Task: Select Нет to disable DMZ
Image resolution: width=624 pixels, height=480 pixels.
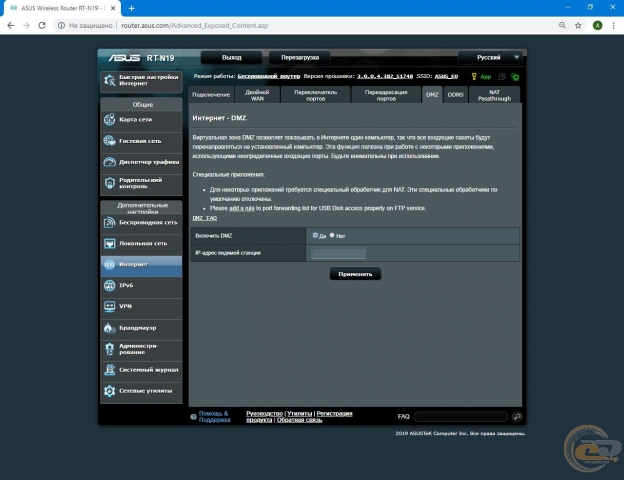Action: tap(332, 235)
